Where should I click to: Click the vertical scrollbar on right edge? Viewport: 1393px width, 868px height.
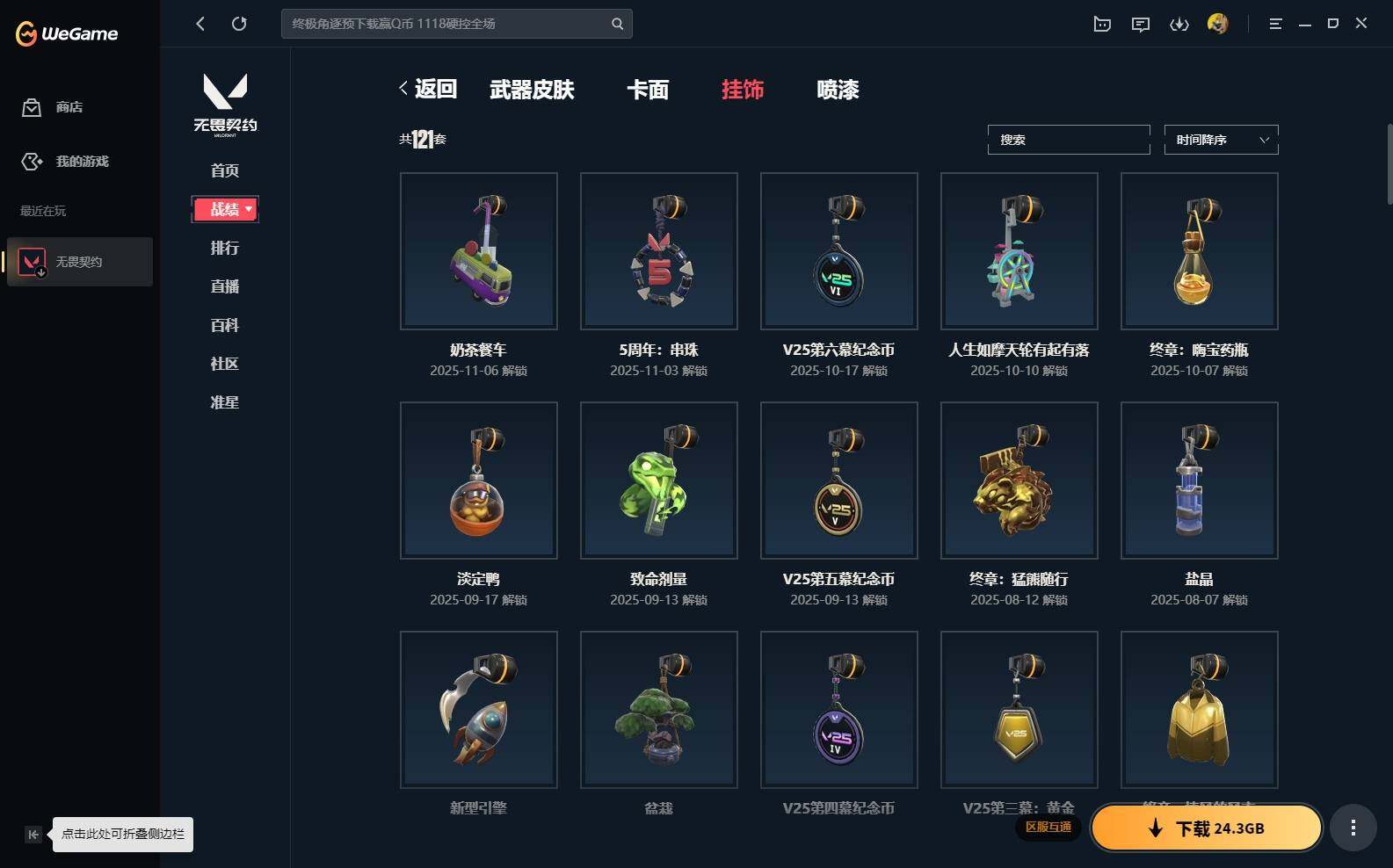pos(1389,165)
